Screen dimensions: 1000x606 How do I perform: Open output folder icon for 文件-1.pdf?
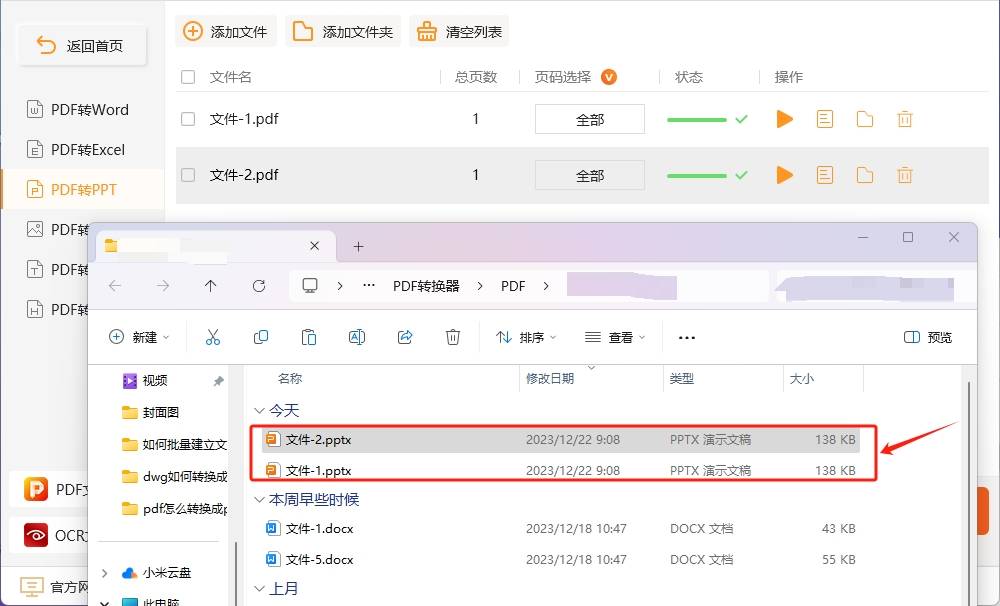pyautogui.click(x=864, y=118)
